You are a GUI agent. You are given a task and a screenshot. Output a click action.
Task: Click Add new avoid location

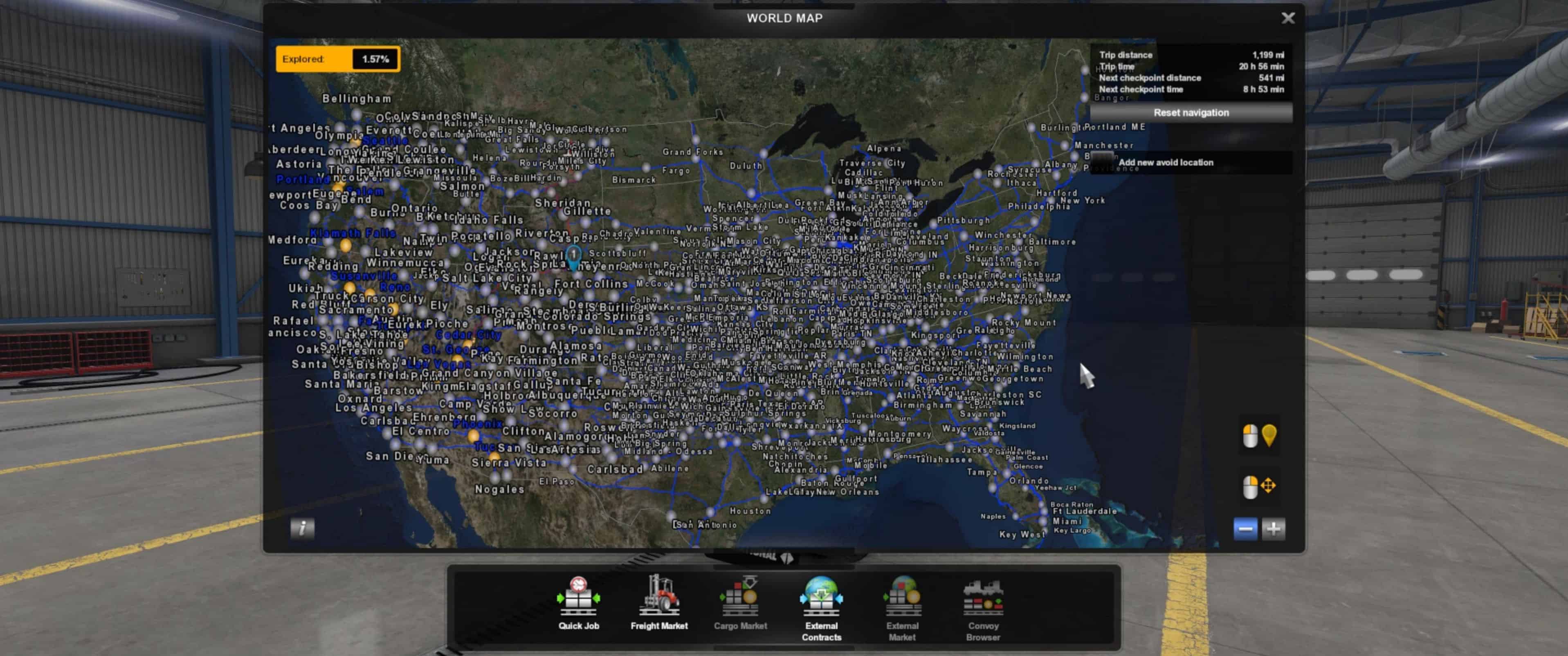click(1165, 163)
